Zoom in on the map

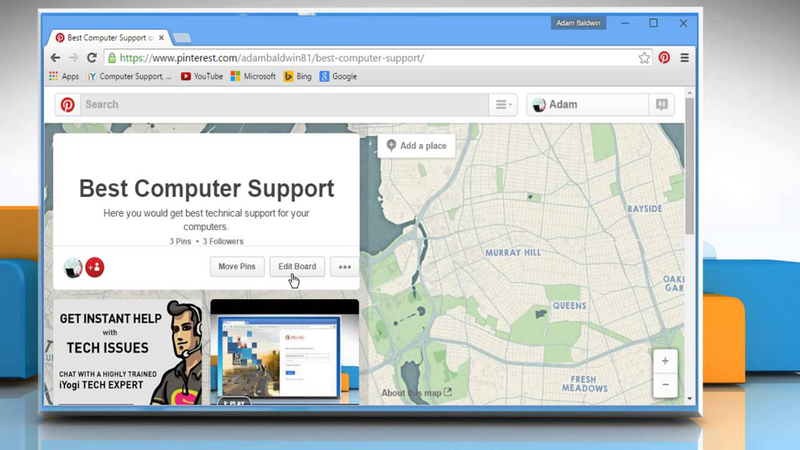665,360
